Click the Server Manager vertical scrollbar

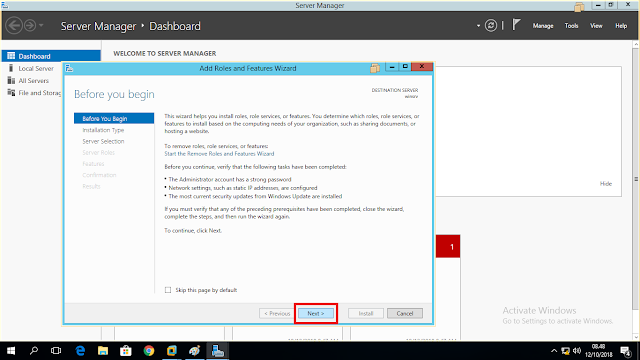[636, 180]
